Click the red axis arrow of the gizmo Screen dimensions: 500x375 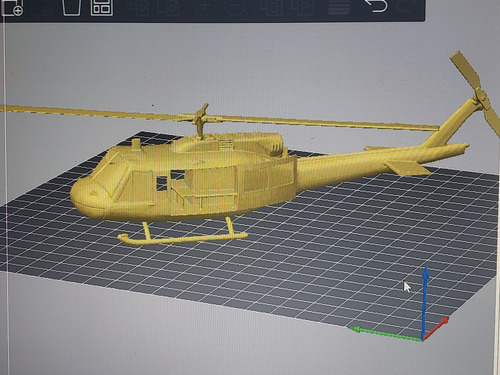[x=436, y=329]
